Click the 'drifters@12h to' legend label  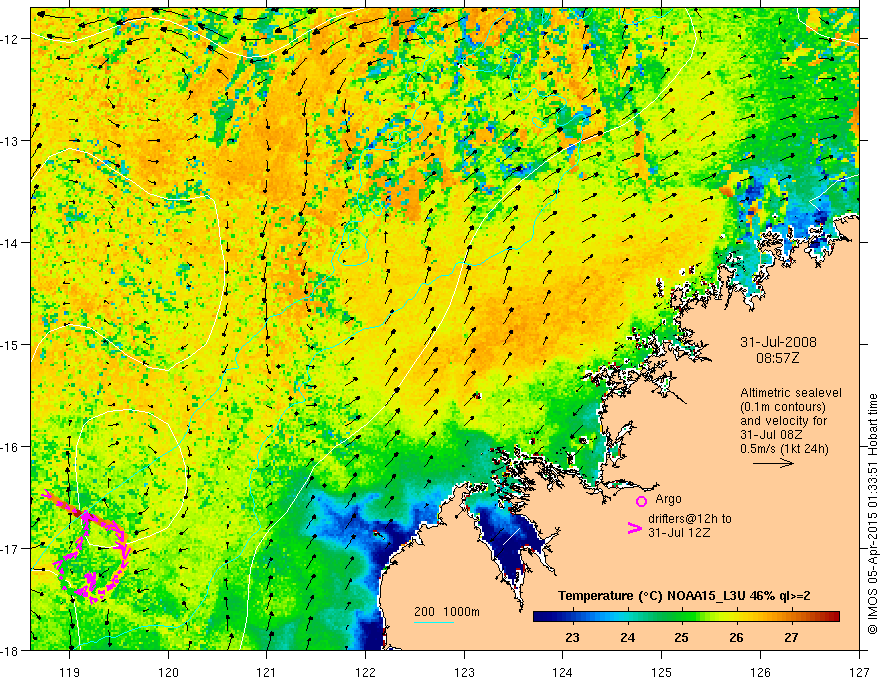pyautogui.click(x=690, y=518)
